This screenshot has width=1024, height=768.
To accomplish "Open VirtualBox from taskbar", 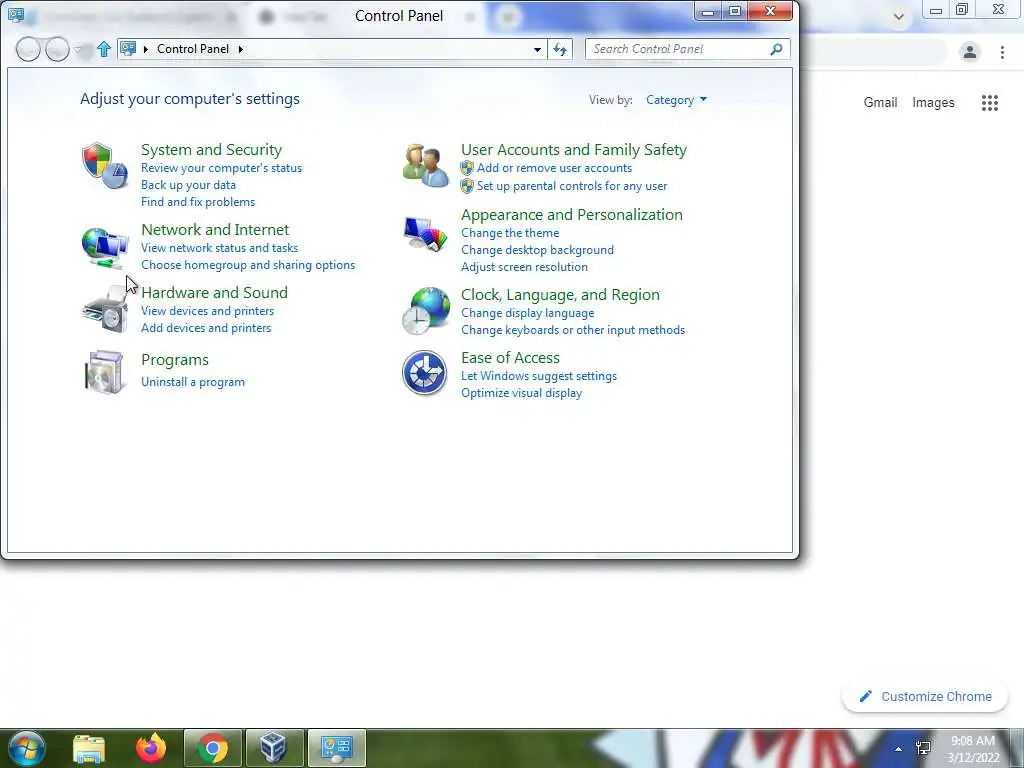I will point(274,748).
